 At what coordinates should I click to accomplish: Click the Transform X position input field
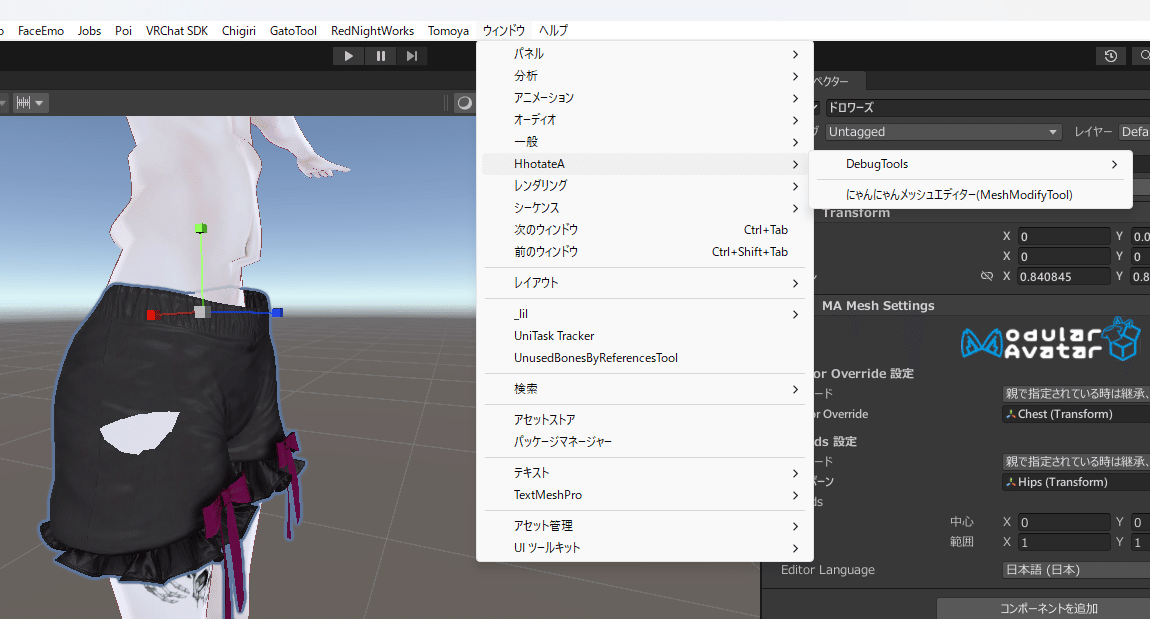coord(1064,236)
